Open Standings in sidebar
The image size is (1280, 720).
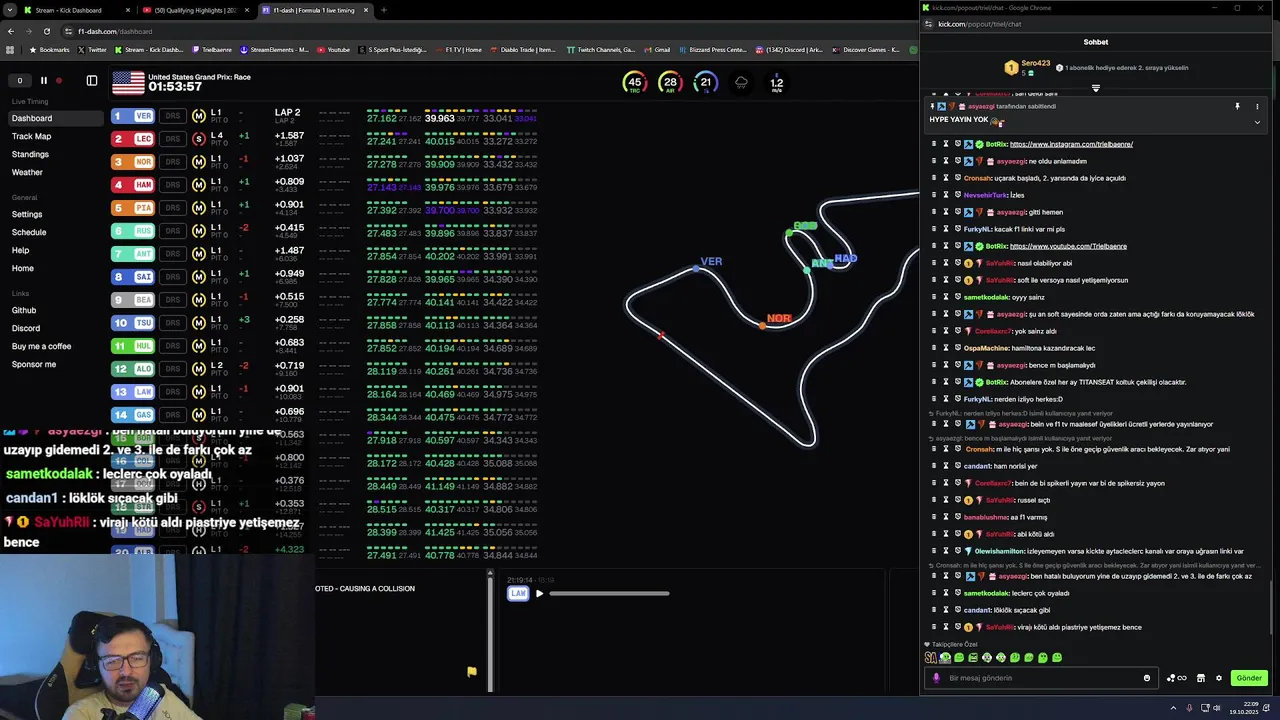30,154
